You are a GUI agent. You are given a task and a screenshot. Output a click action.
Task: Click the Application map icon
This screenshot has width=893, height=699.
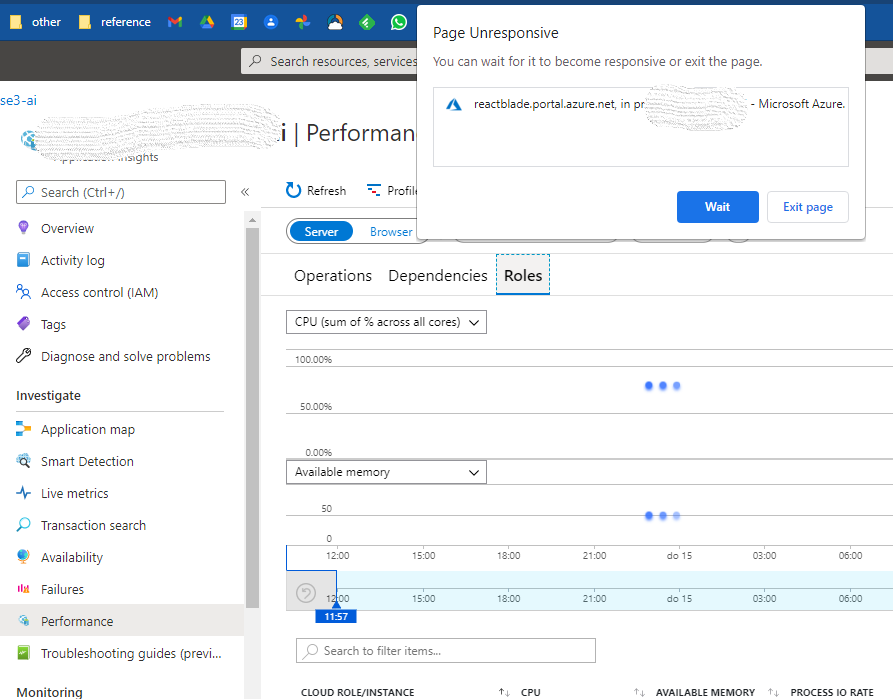point(23,428)
